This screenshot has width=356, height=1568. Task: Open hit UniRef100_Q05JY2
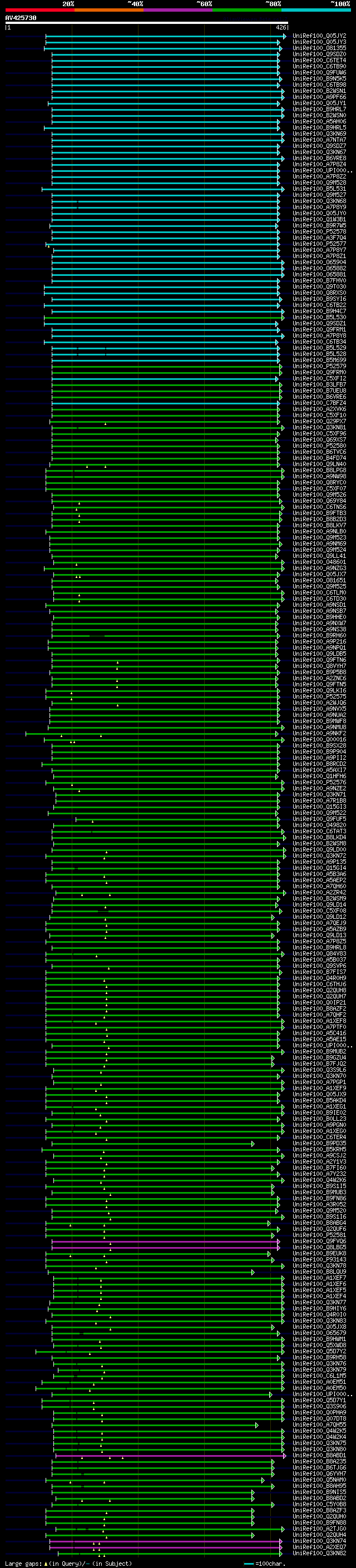tap(319, 36)
